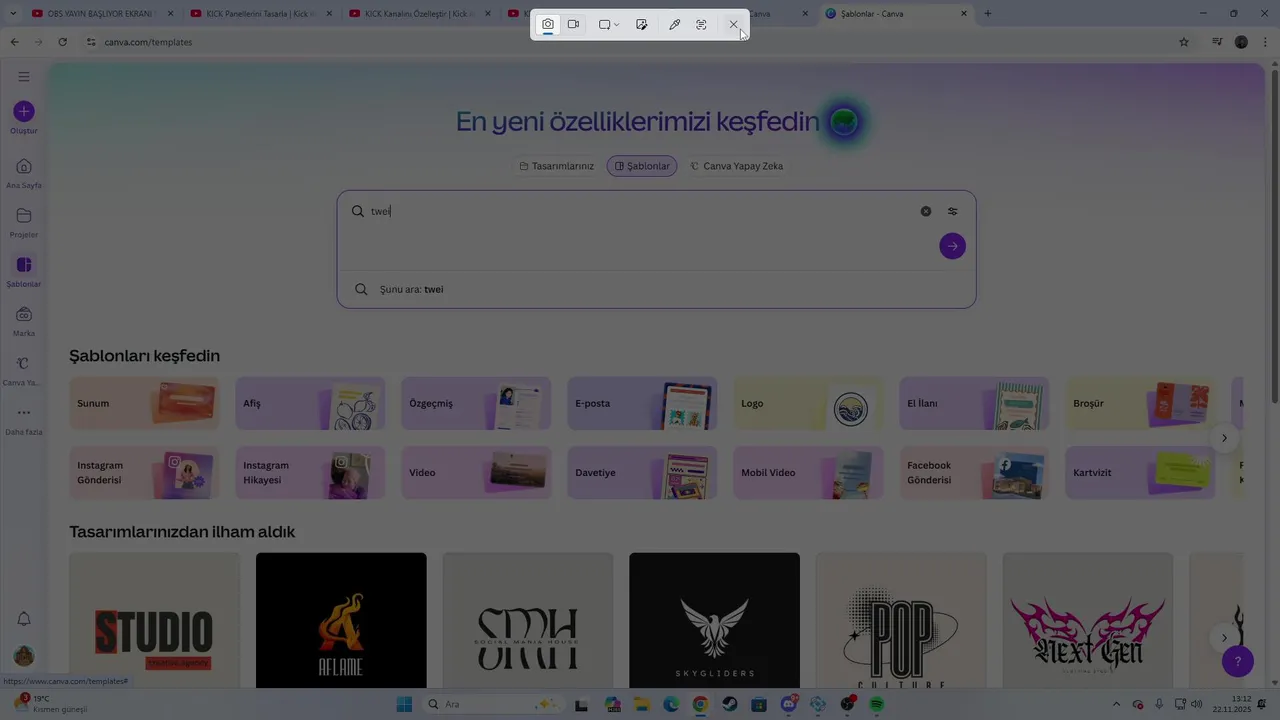
Task: Close the Snipping toolbar with X
Action: click(733, 24)
